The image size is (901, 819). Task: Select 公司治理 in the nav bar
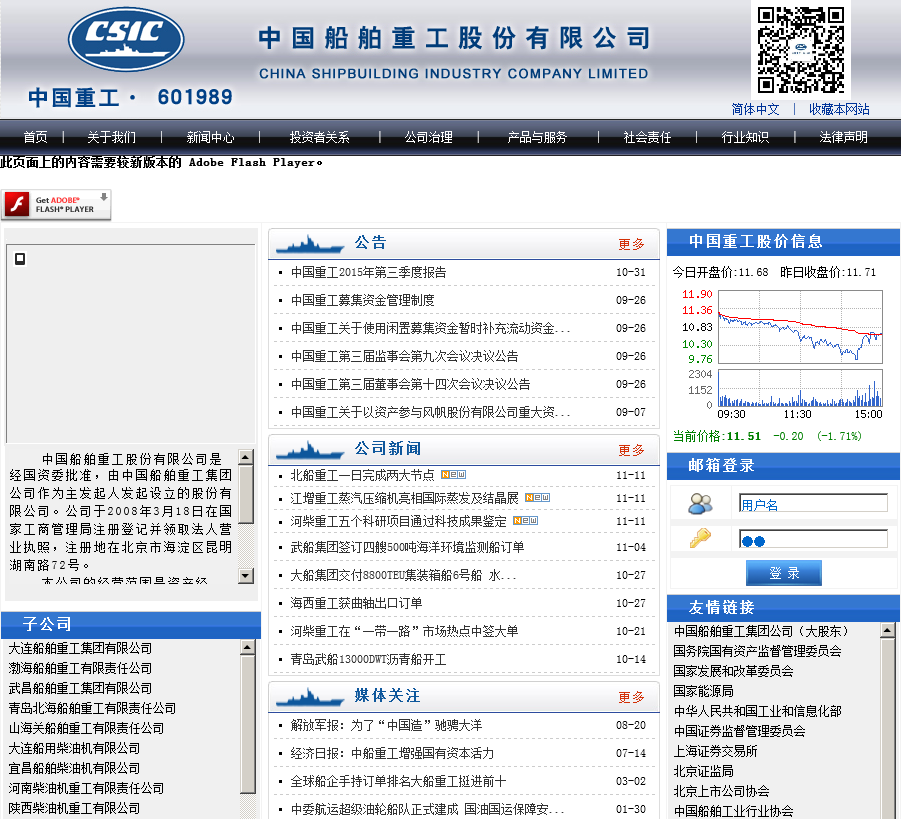428,137
